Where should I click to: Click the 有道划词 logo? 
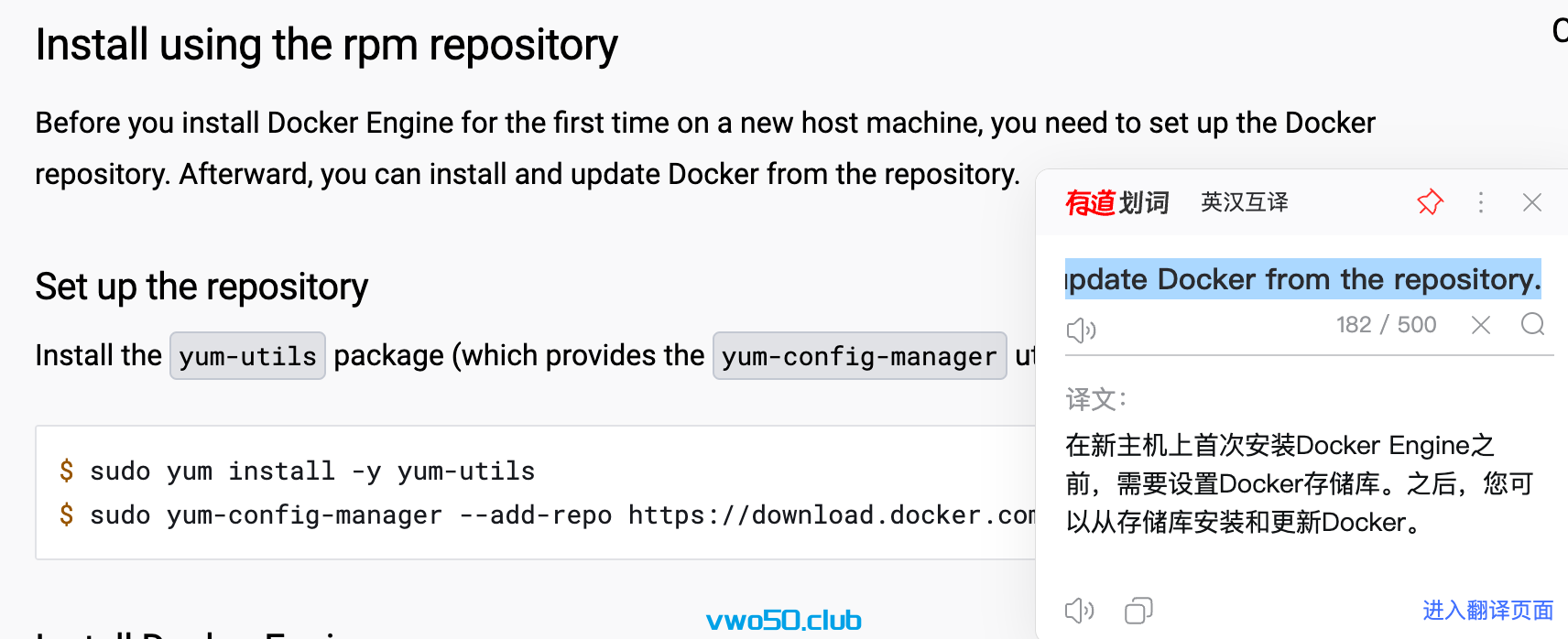(x=1117, y=202)
